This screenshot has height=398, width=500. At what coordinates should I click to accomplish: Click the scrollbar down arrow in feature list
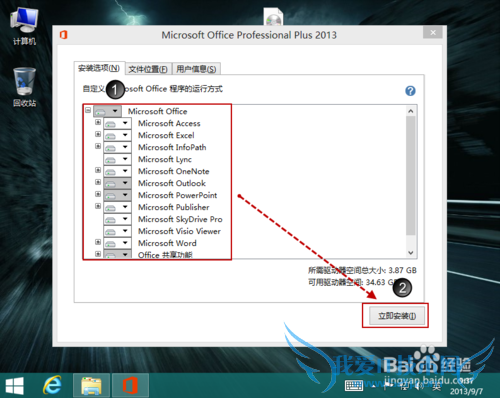tap(411, 253)
